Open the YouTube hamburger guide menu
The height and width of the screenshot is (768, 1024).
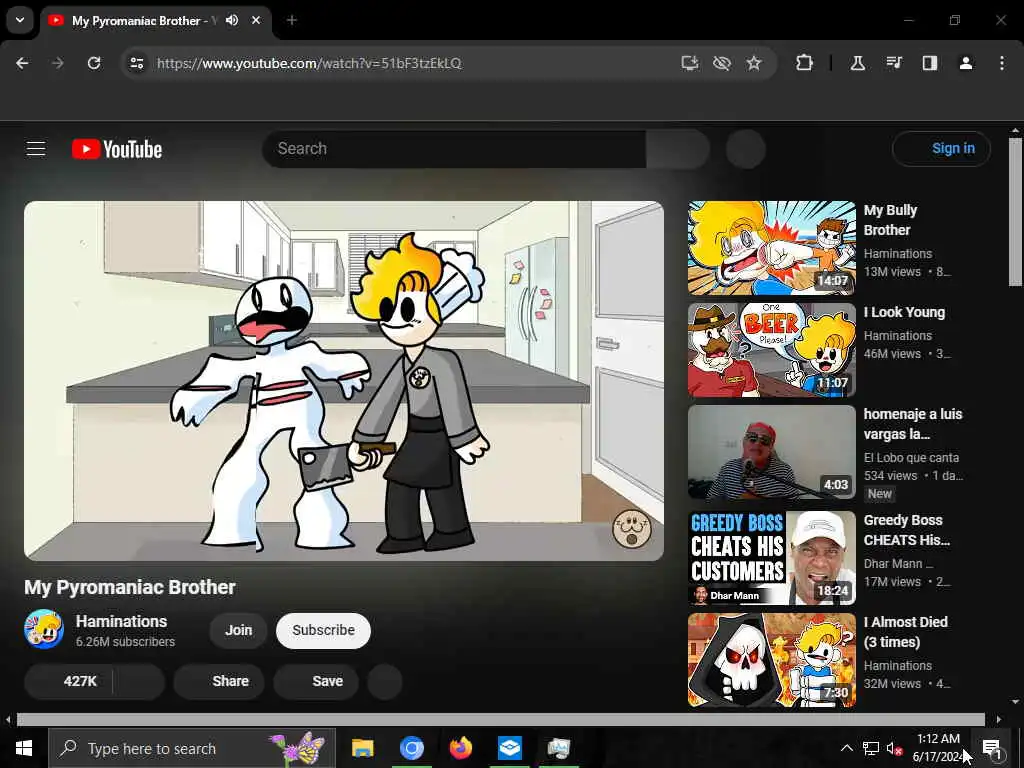36,149
